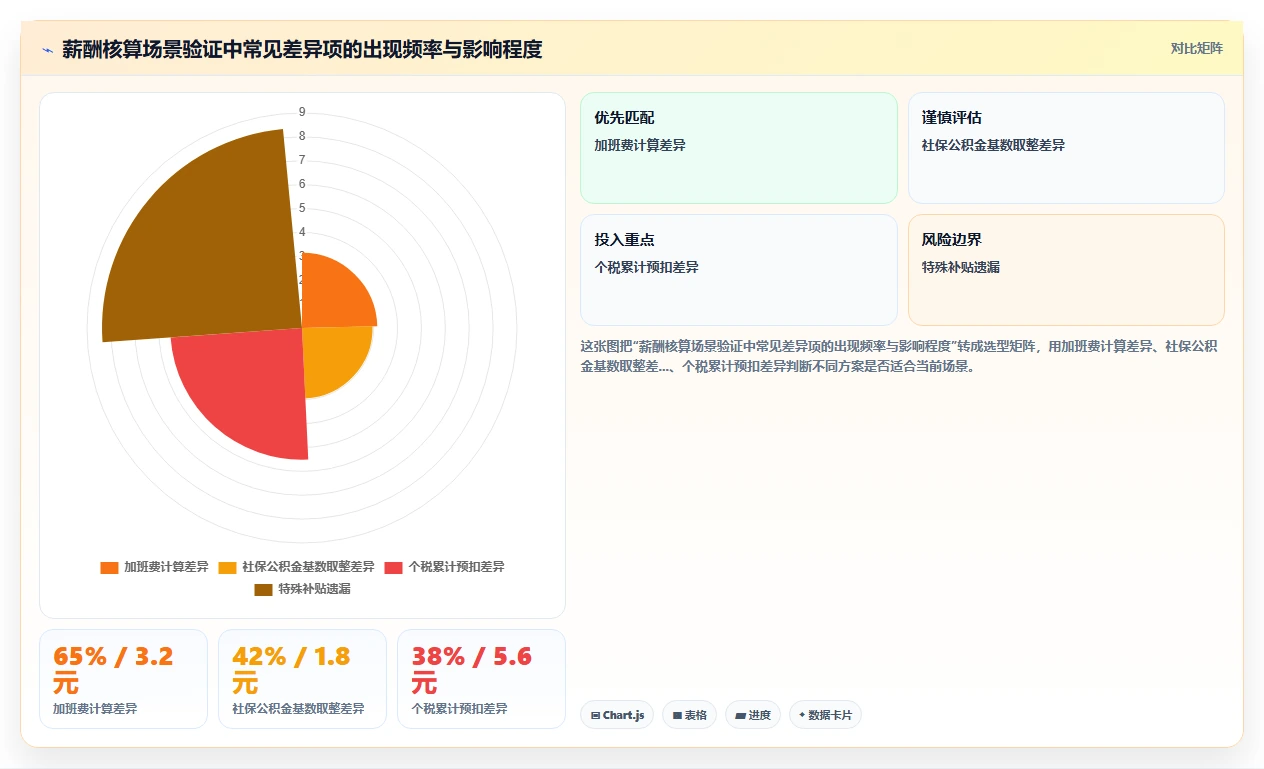This screenshot has height=769, width=1264.
Task: Click the 38% / 5.6 元 stat value
Action: tap(471, 670)
